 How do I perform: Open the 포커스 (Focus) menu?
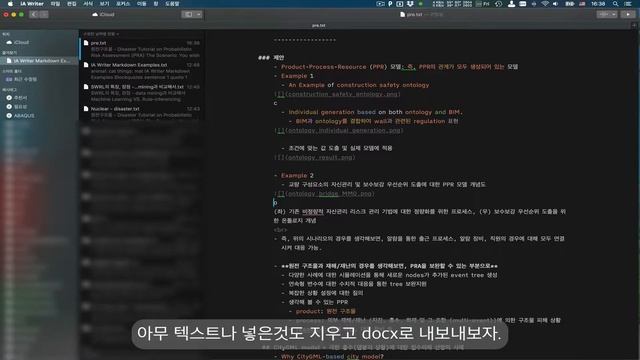pyautogui.click(x=123, y=4)
